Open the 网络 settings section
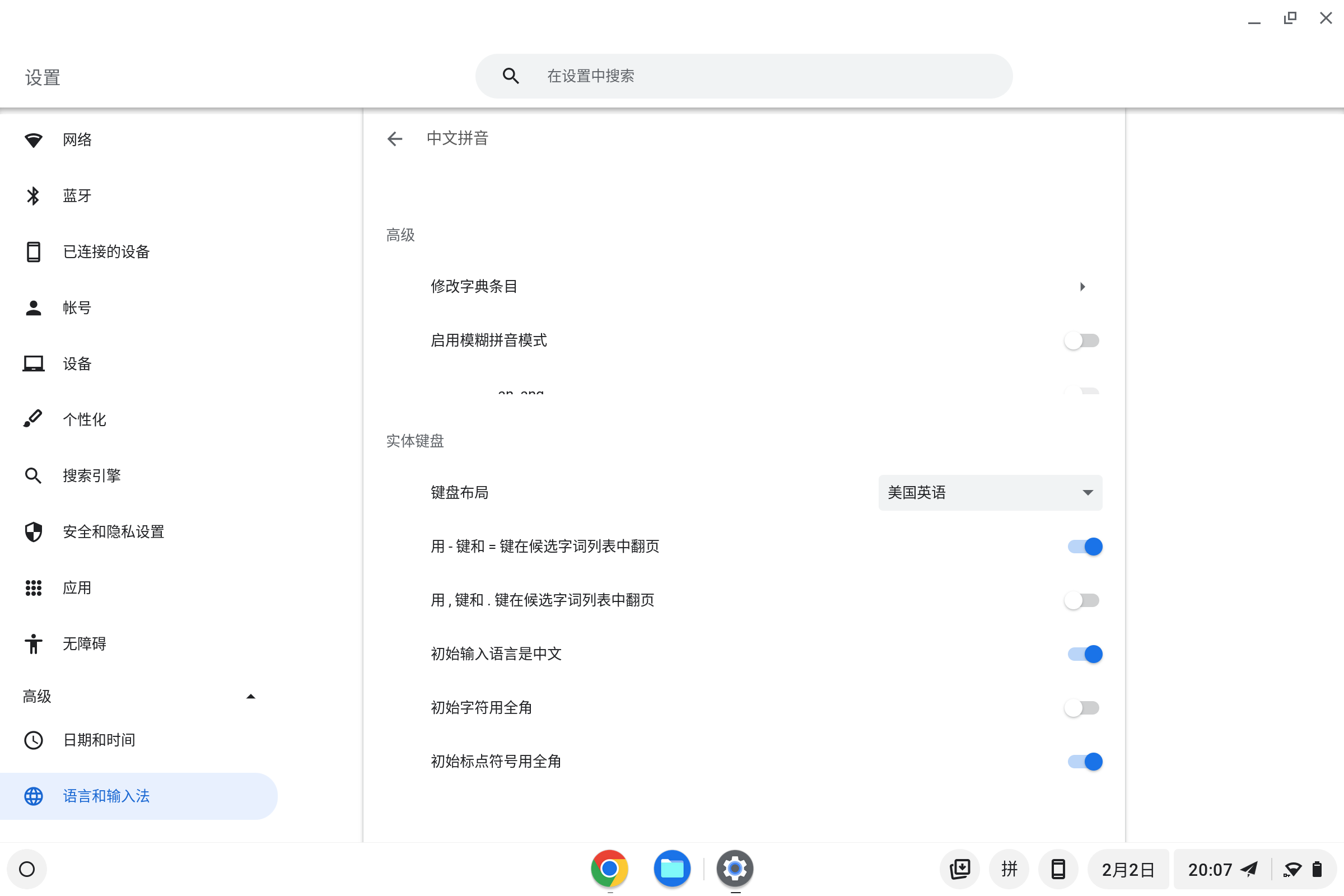Viewport: 1344px width, 896px height. point(77,139)
